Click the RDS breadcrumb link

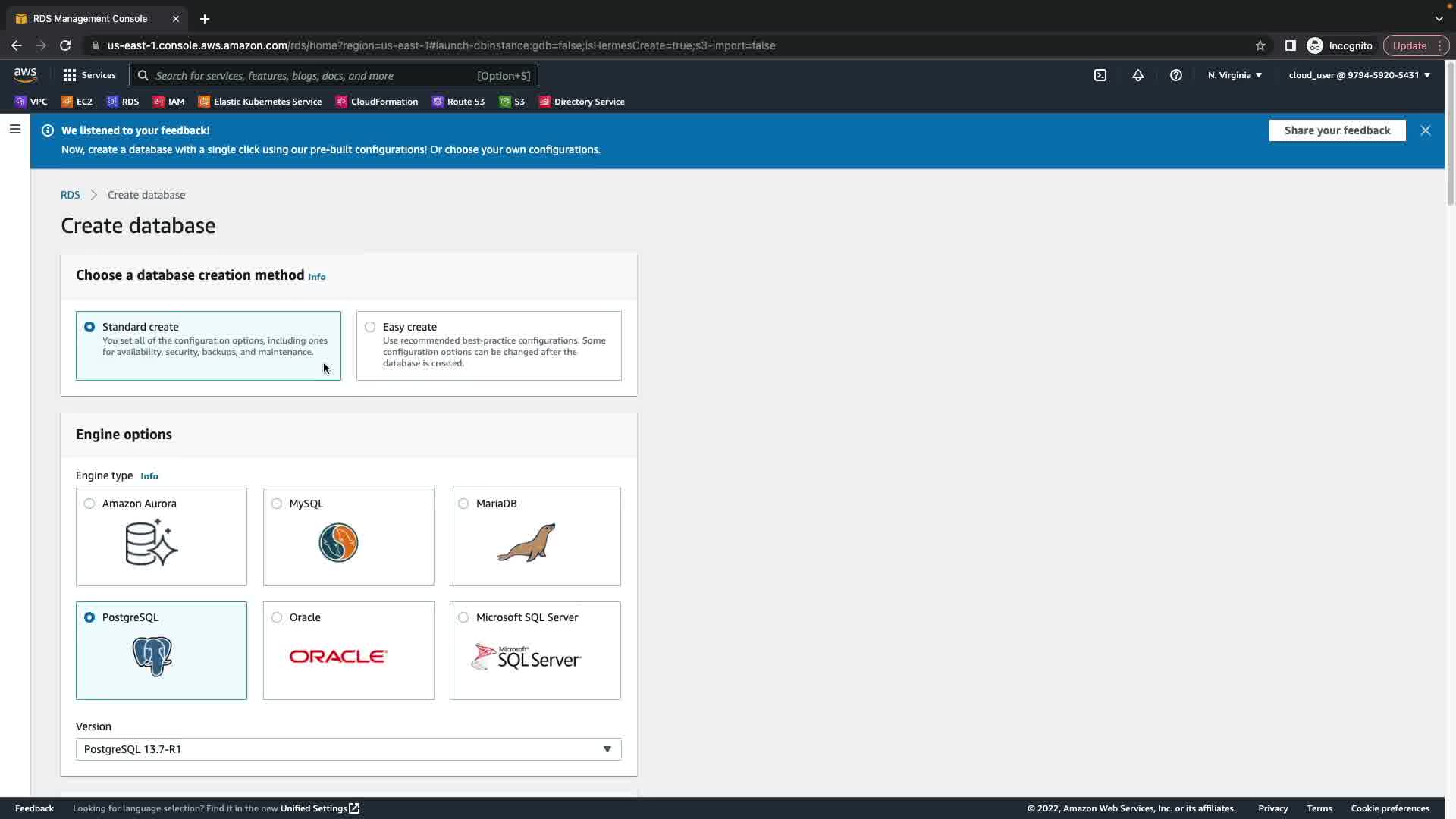70,195
